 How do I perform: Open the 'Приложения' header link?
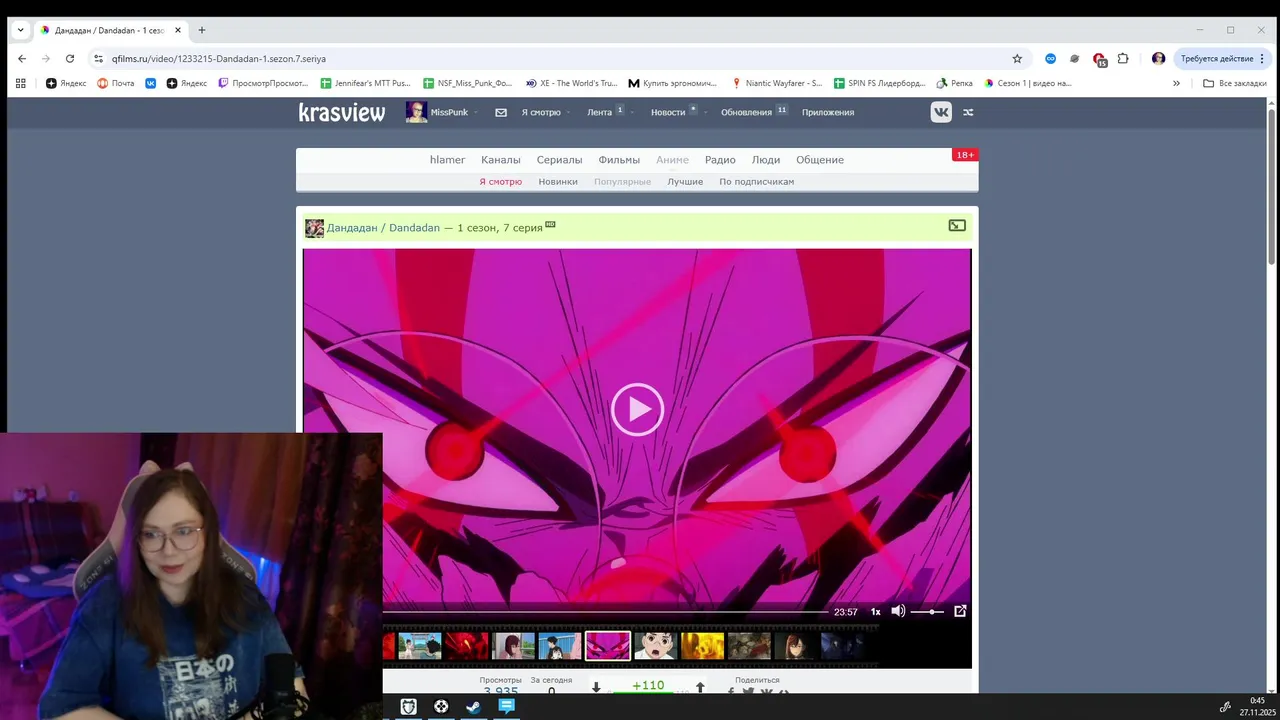click(x=828, y=112)
